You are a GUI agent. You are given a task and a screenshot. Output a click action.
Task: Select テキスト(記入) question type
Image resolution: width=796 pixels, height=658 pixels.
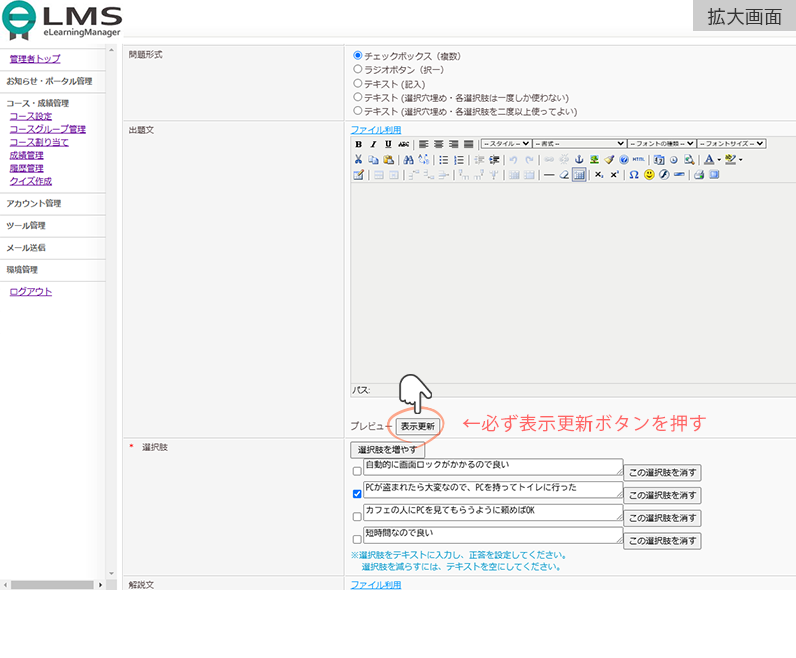click(x=358, y=83)
